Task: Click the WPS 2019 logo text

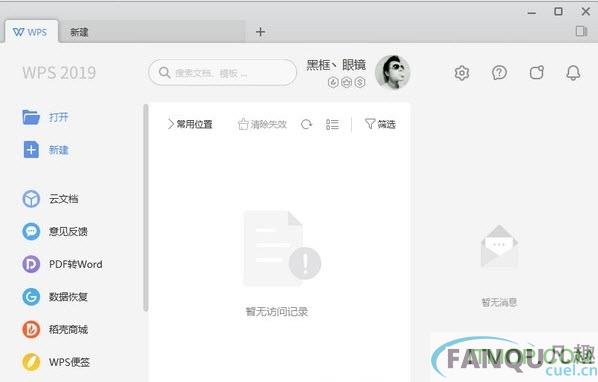Action: (x=59, y=72)
